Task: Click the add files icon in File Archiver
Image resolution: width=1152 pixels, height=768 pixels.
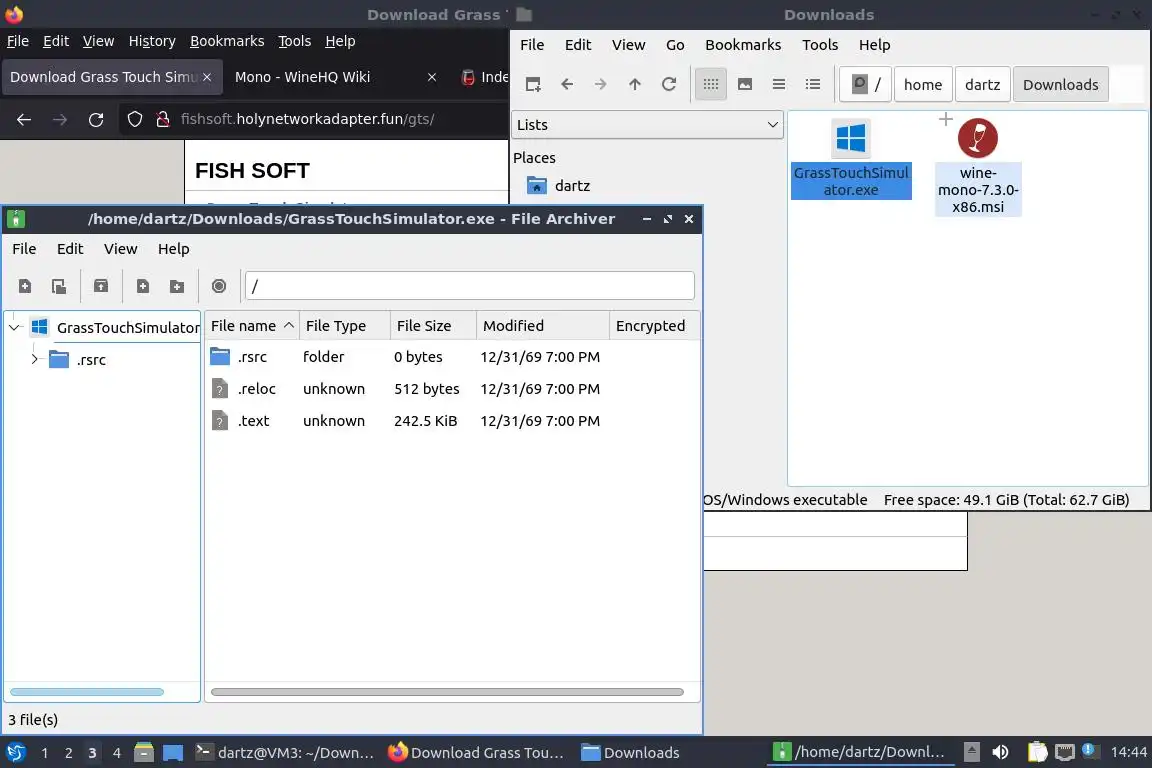Action: click(143, 286)
